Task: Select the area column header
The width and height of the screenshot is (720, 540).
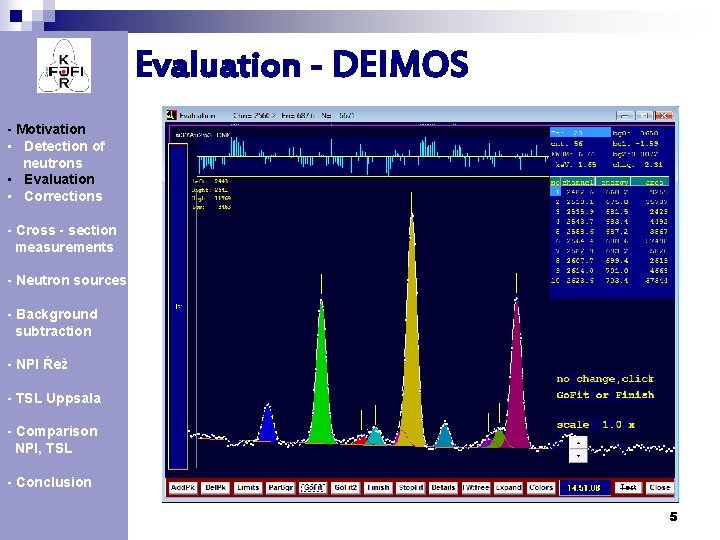Action: (x=650, y=182)
